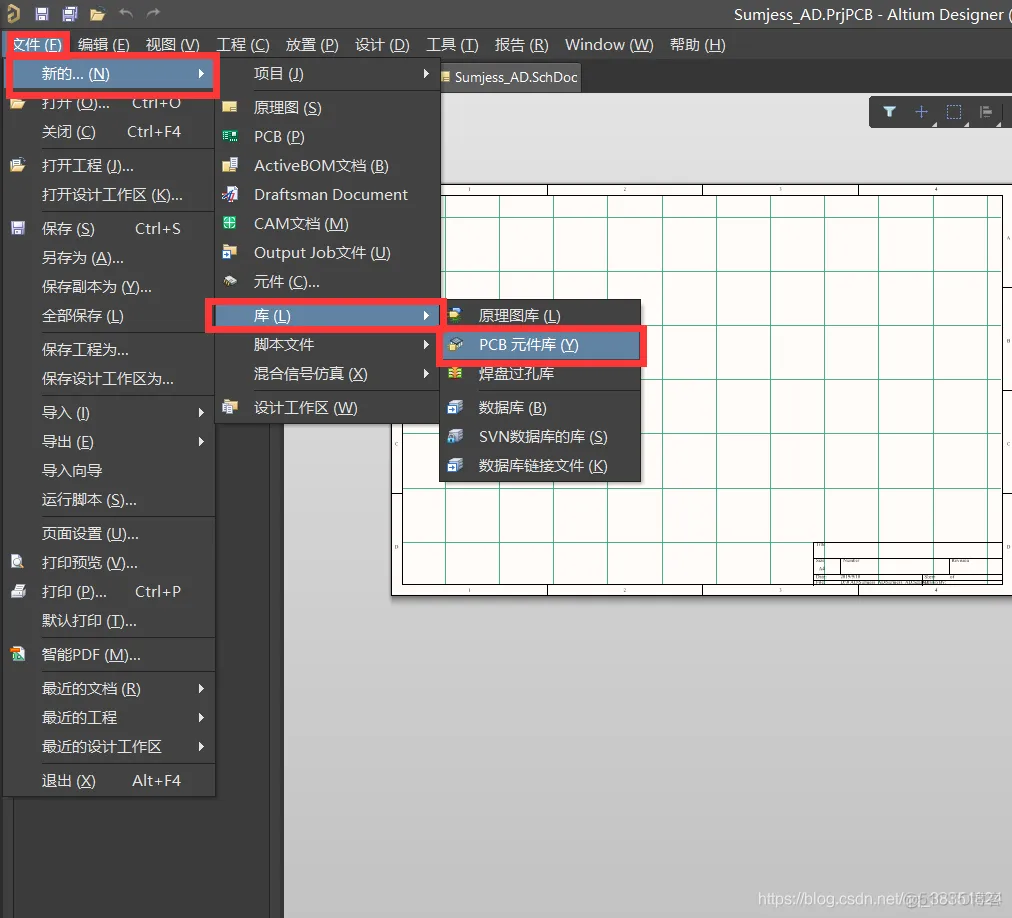This screenshot has width=1012, height=918.
Task: Click the Save icon in title bar
Action: 42,14
